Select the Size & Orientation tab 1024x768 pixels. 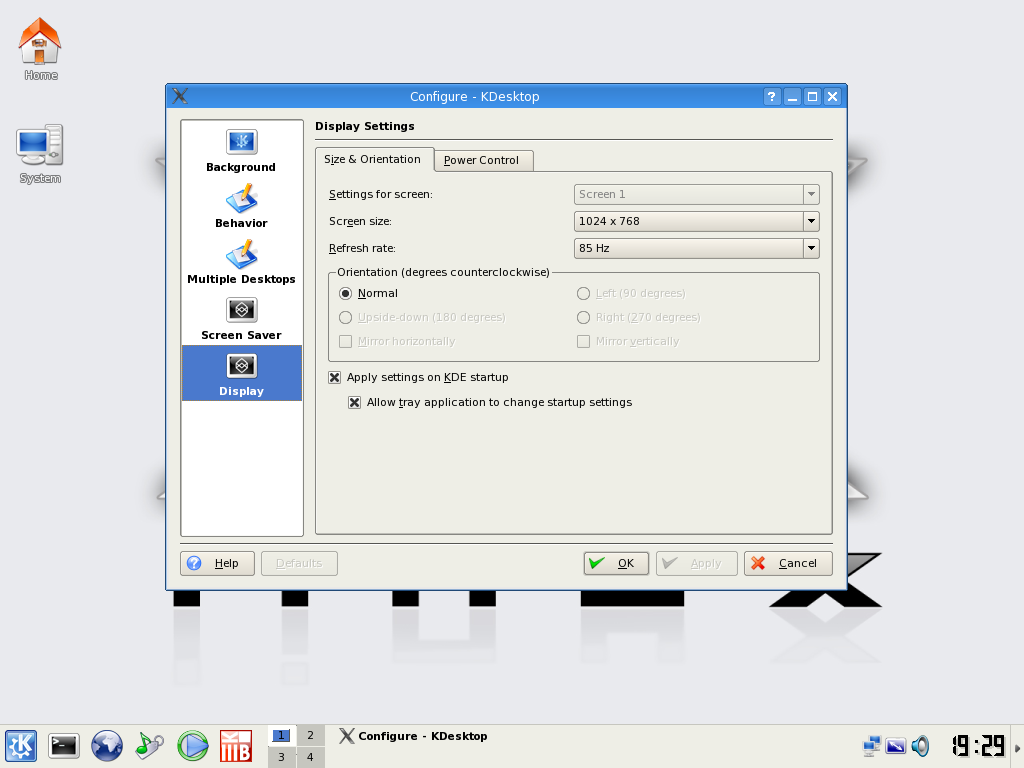pyautogui.click(x=374, y=159)
